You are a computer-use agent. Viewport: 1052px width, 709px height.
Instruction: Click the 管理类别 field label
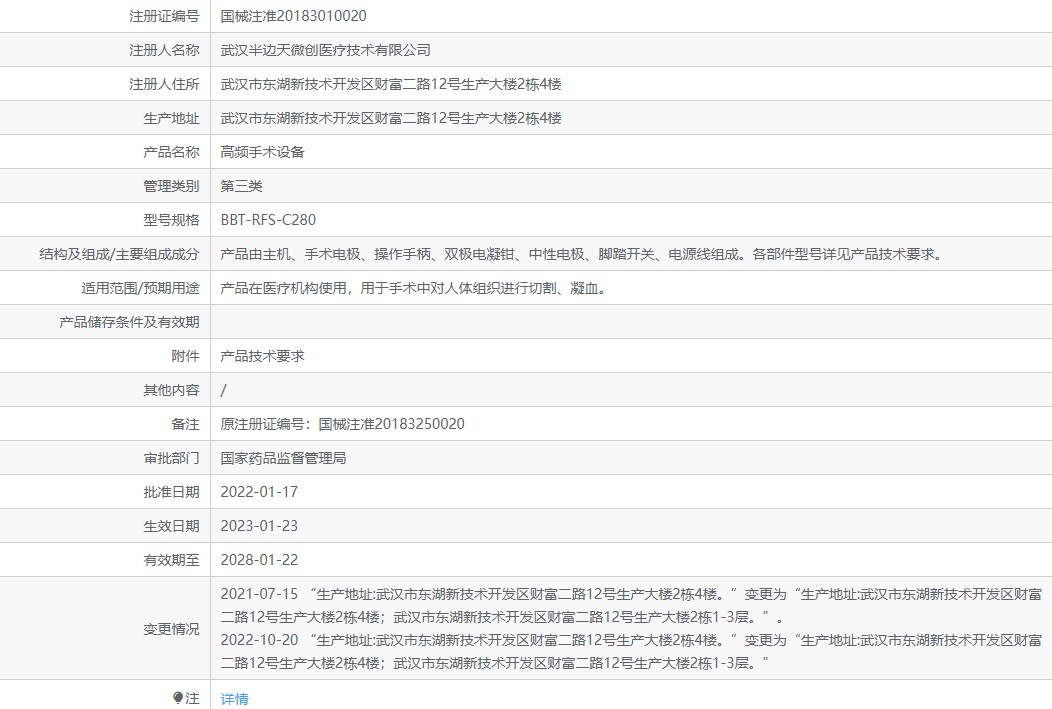tap(171, 186)
